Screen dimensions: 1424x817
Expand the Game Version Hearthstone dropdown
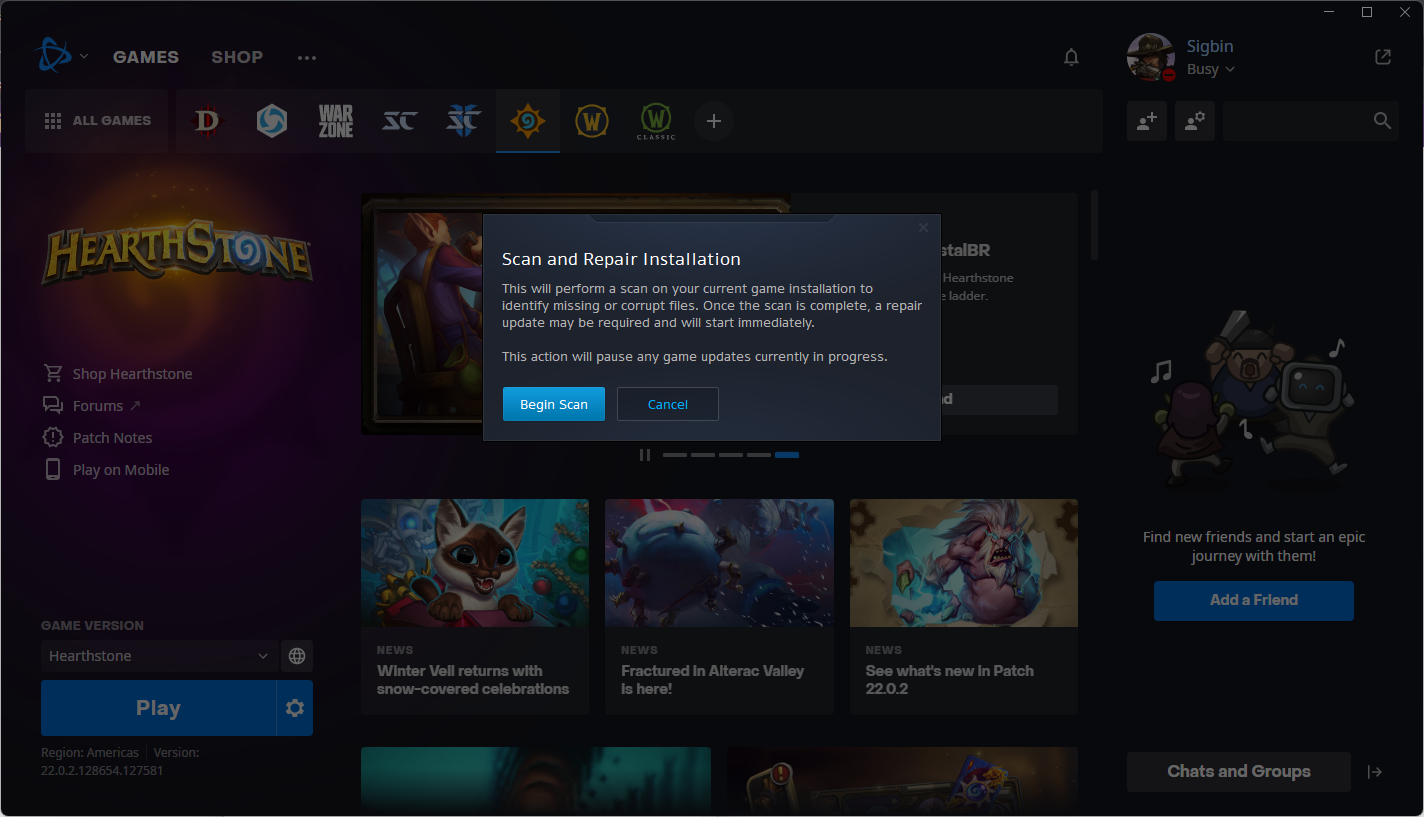159,656
